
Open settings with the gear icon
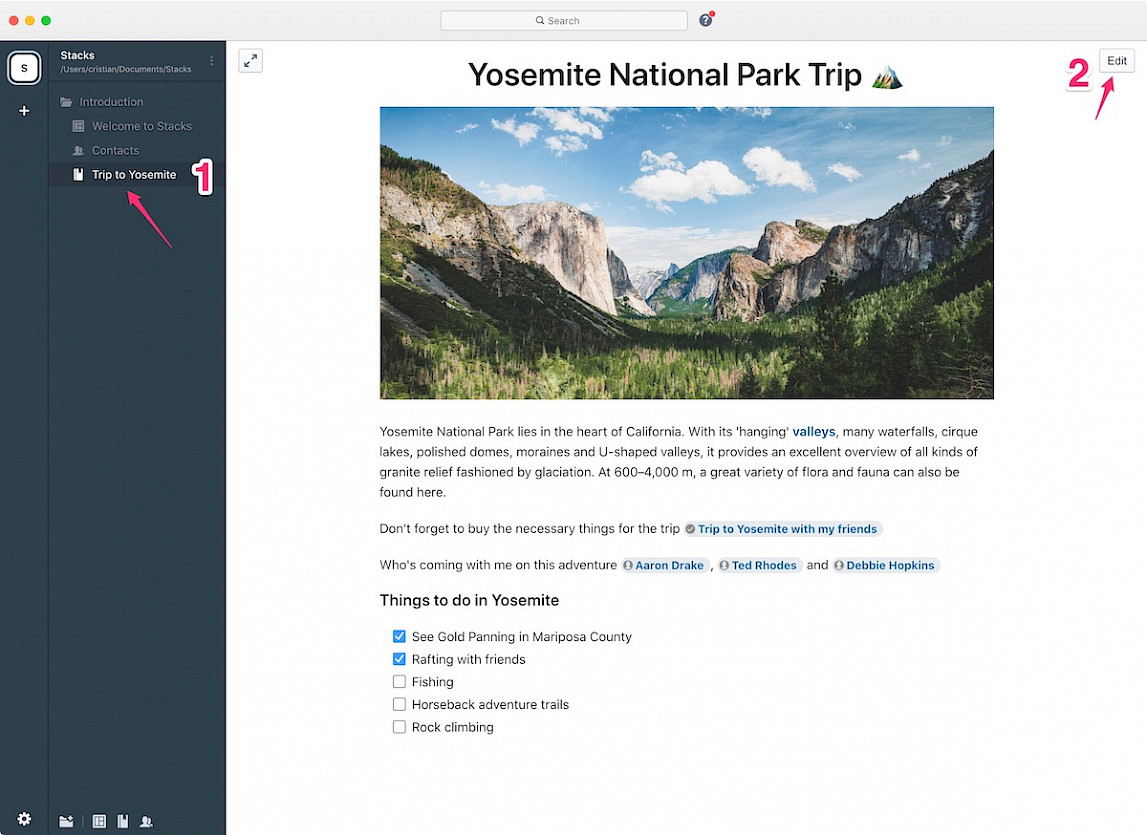click(24, 819)
